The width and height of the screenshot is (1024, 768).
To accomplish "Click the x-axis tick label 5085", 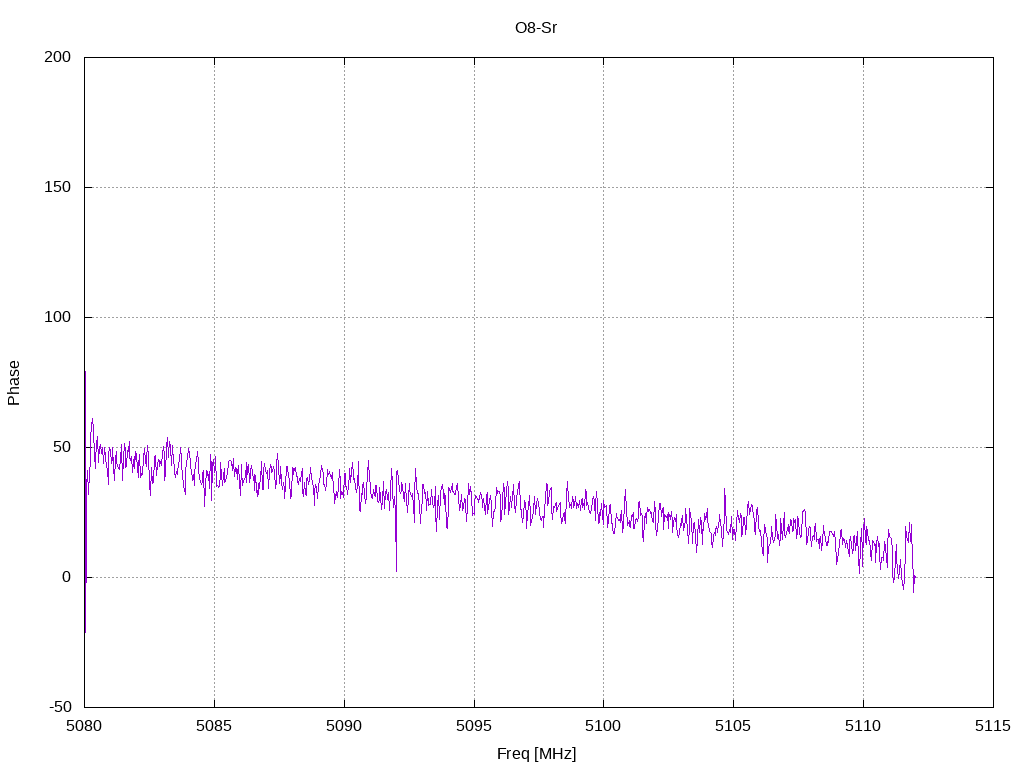I will click(214, 726).
